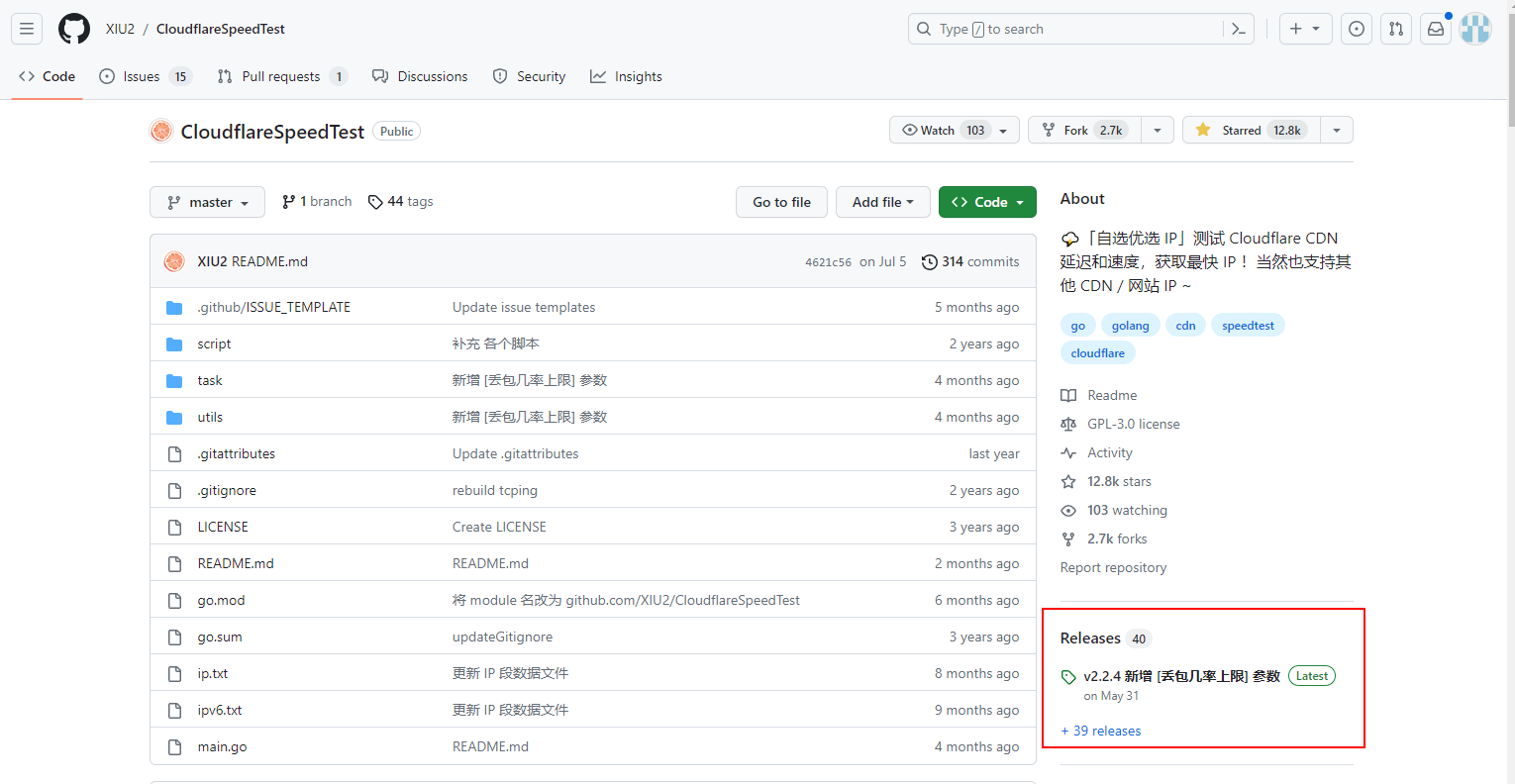
Task: Click the GitHub logo home icon
Action: click(74, 29)
